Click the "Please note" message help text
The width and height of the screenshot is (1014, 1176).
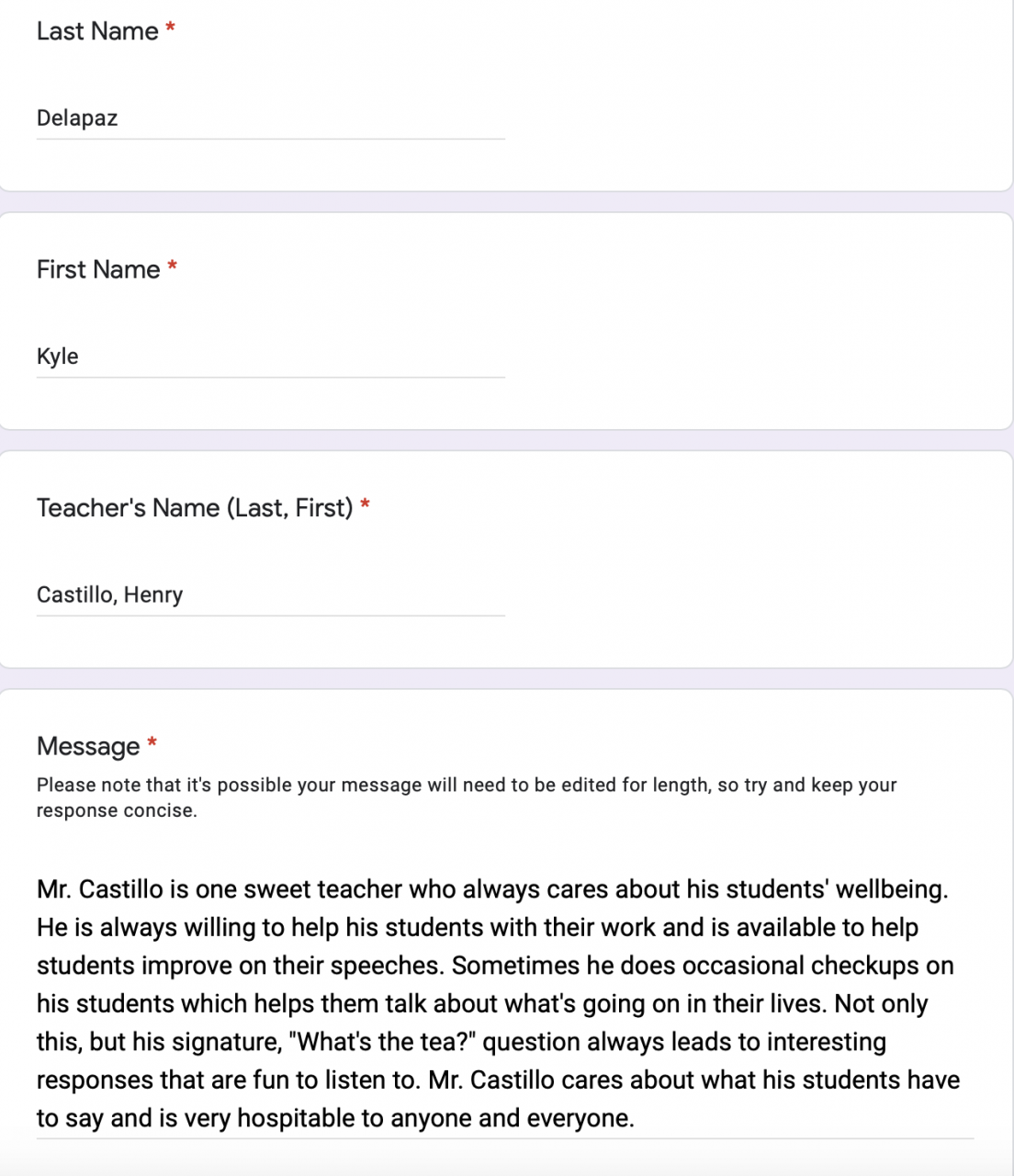466,797
